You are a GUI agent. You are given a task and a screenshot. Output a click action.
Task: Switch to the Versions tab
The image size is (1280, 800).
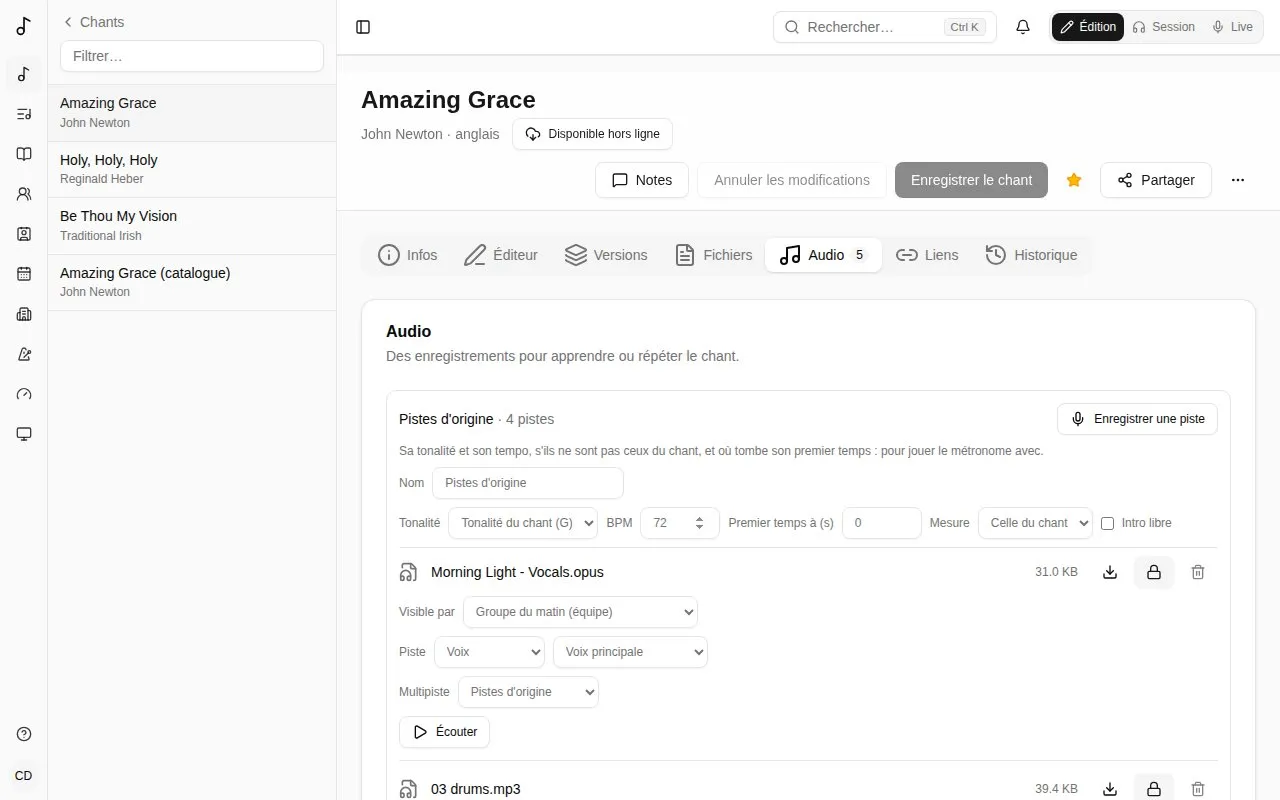(x=606, y=255)
